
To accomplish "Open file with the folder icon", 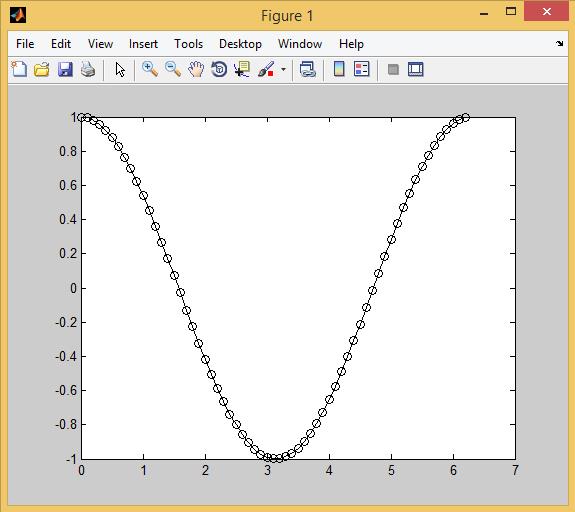I will pos(42,69).
